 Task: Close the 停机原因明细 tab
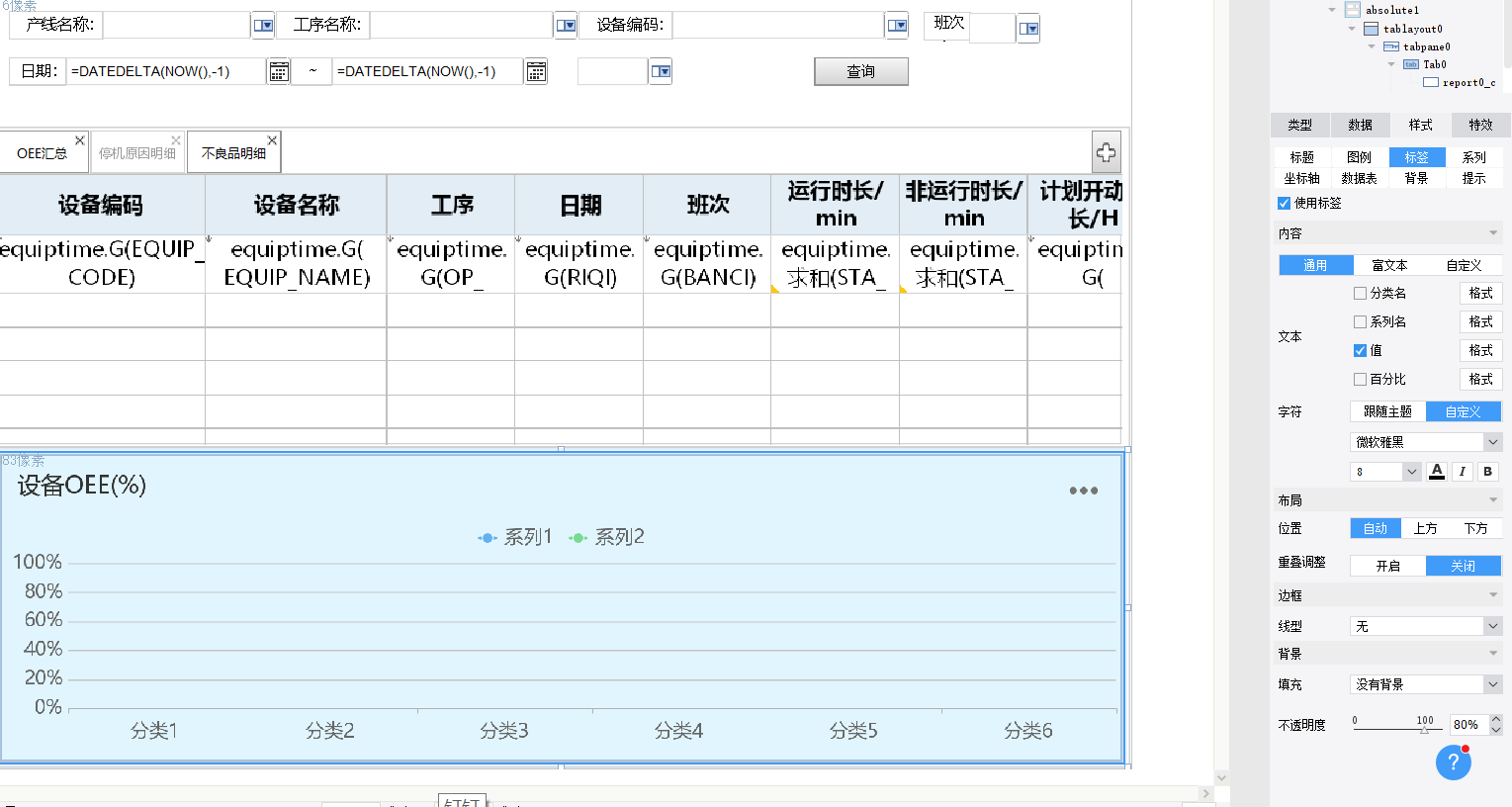tap(176, 140)
